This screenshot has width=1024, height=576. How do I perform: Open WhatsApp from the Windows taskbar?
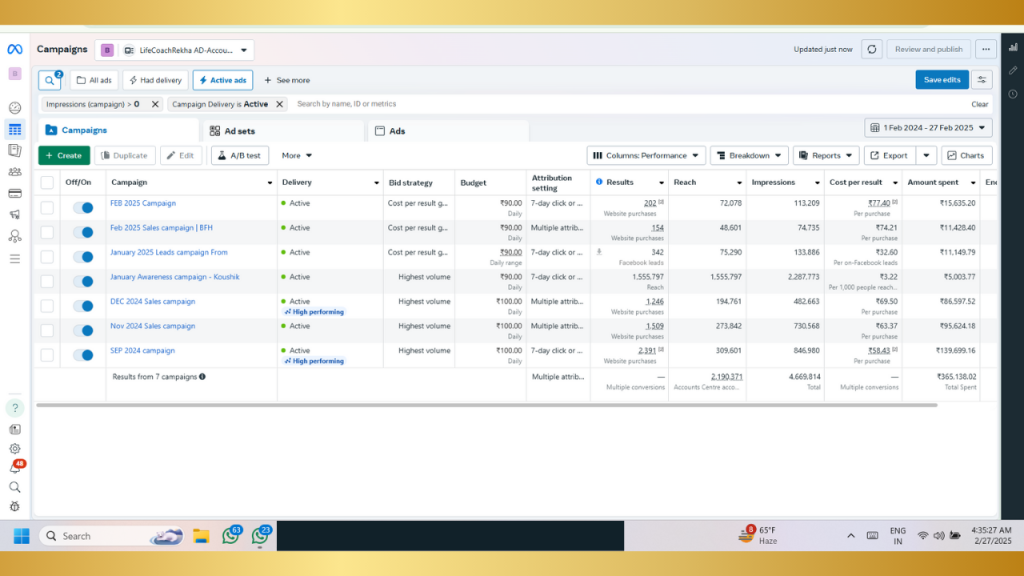(x=231, y=536)
